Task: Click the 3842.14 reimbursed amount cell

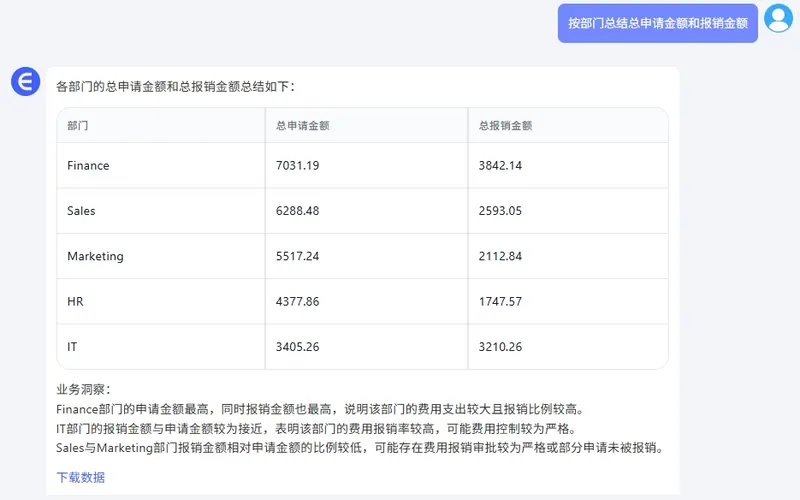Action: [500, 165]
